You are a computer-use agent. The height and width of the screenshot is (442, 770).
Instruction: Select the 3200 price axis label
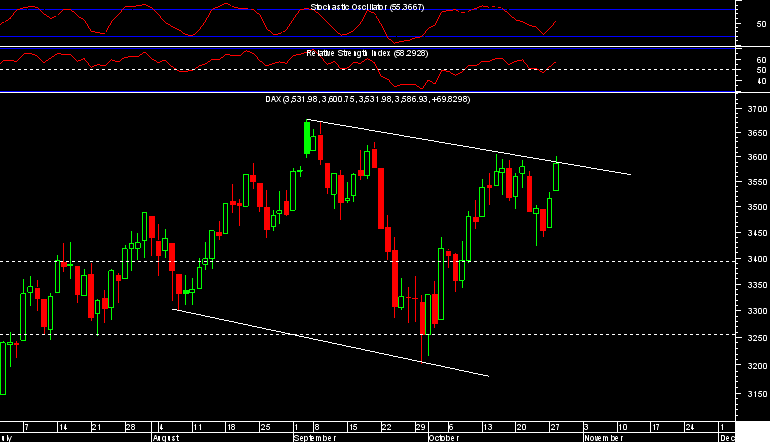pyautogui.click(x=757, y=366)
